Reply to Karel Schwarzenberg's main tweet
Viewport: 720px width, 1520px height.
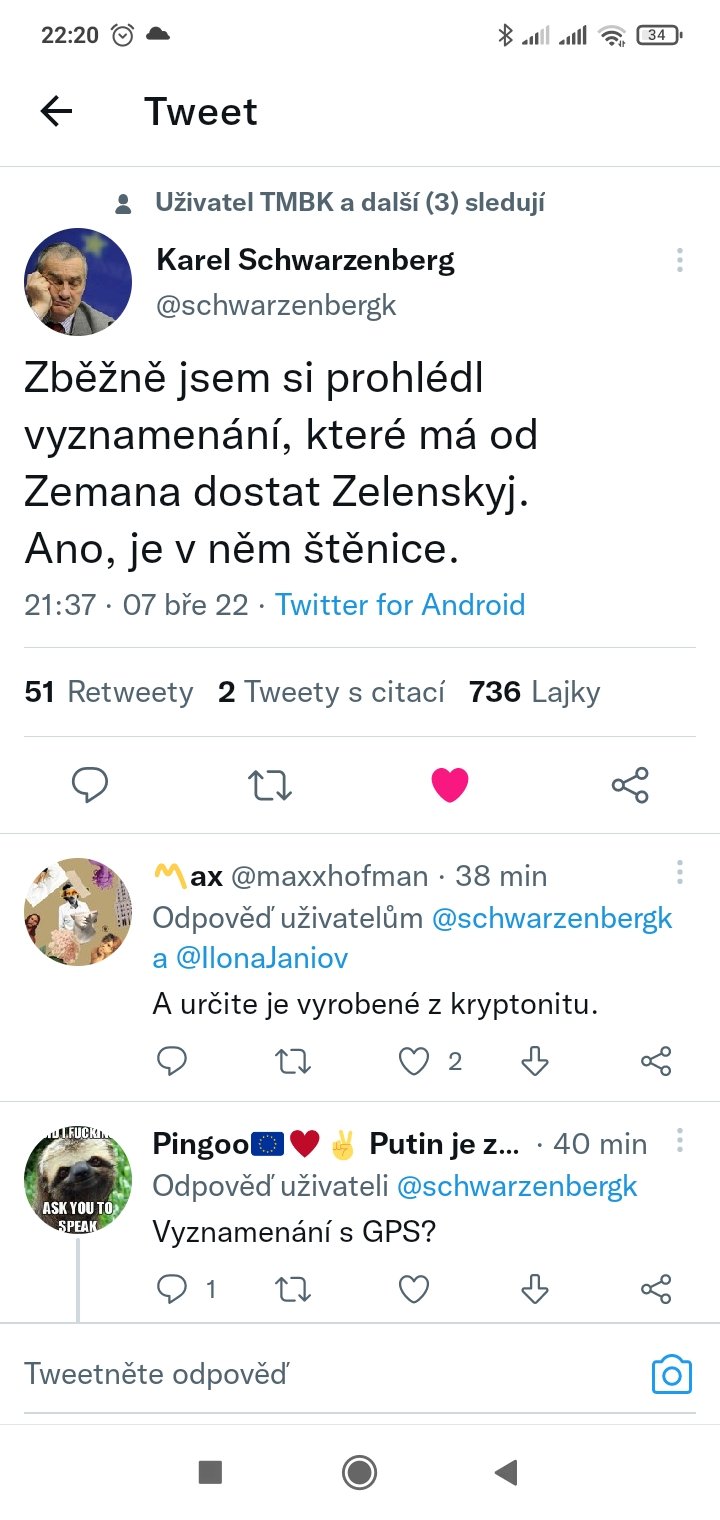[90, 785]
